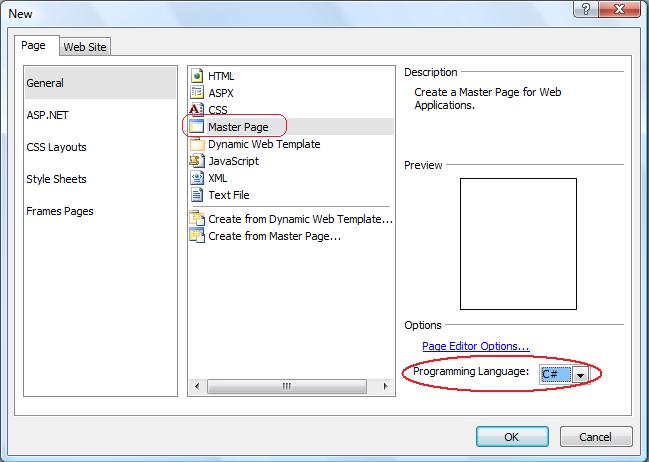This screenshot has width=649, height=462.
Task: Select the HTML file type icon
Action: pyautogui.click(x=196, y=76)
